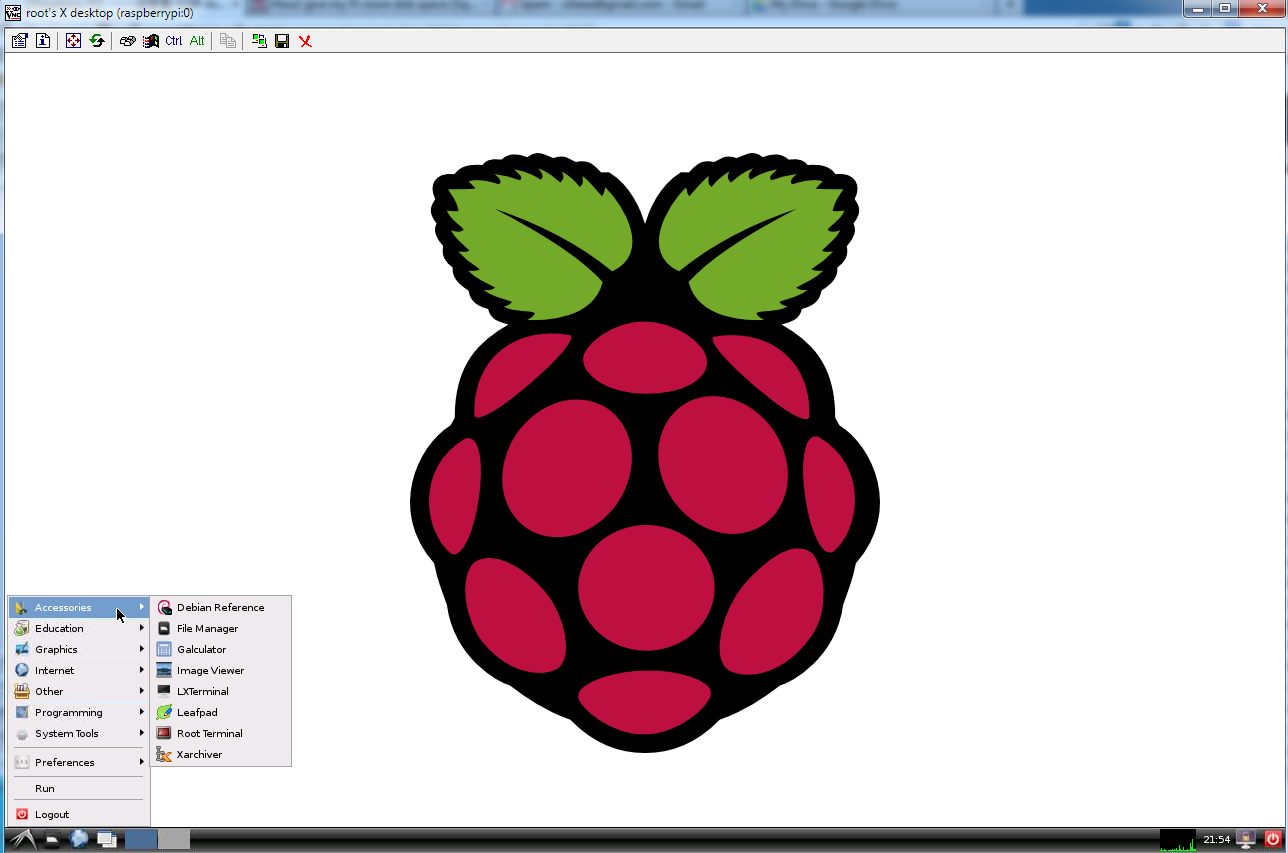Screen dimensions: 1288x853
Task: Start a new VNC connection icon
Action: point(259,41)
